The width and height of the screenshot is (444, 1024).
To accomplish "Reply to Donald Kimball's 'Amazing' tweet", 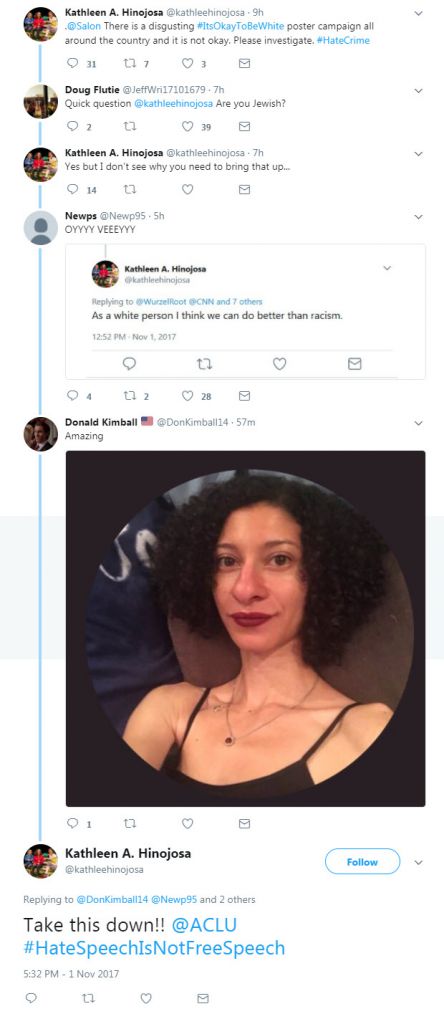I will (x=72, y=824).
